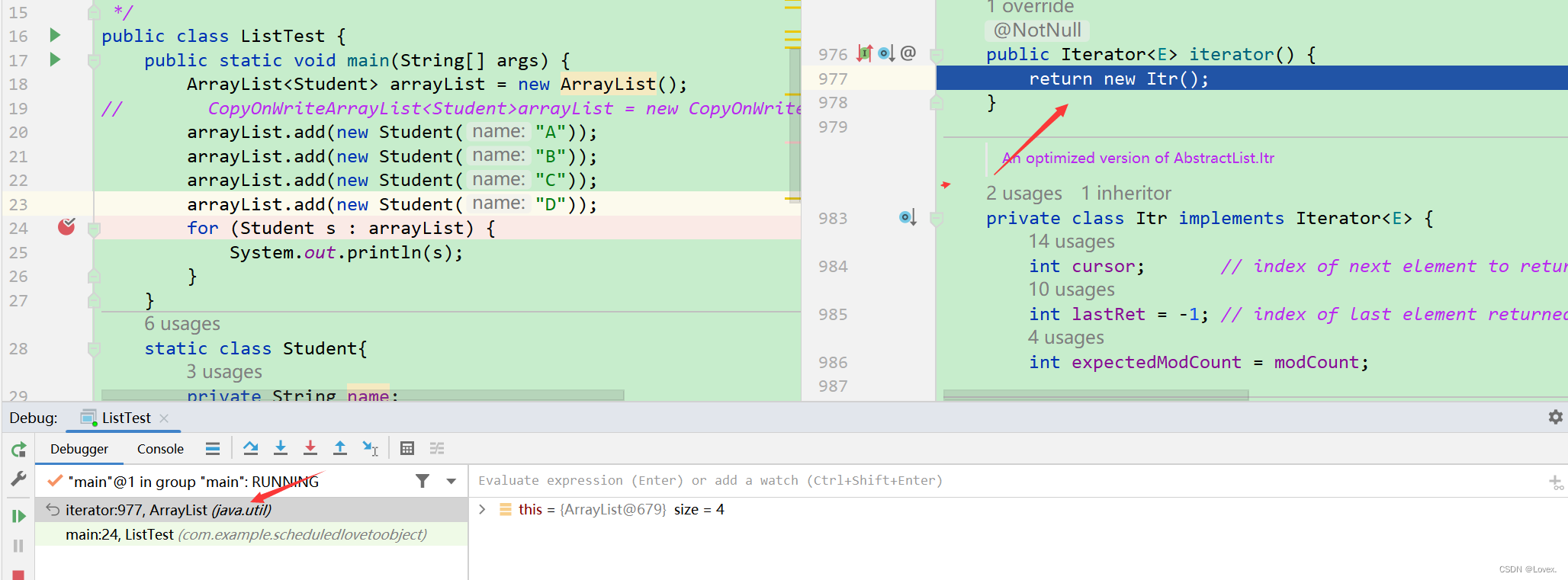Click the has-inheritors gutter icon on line 983

[908, 218]
